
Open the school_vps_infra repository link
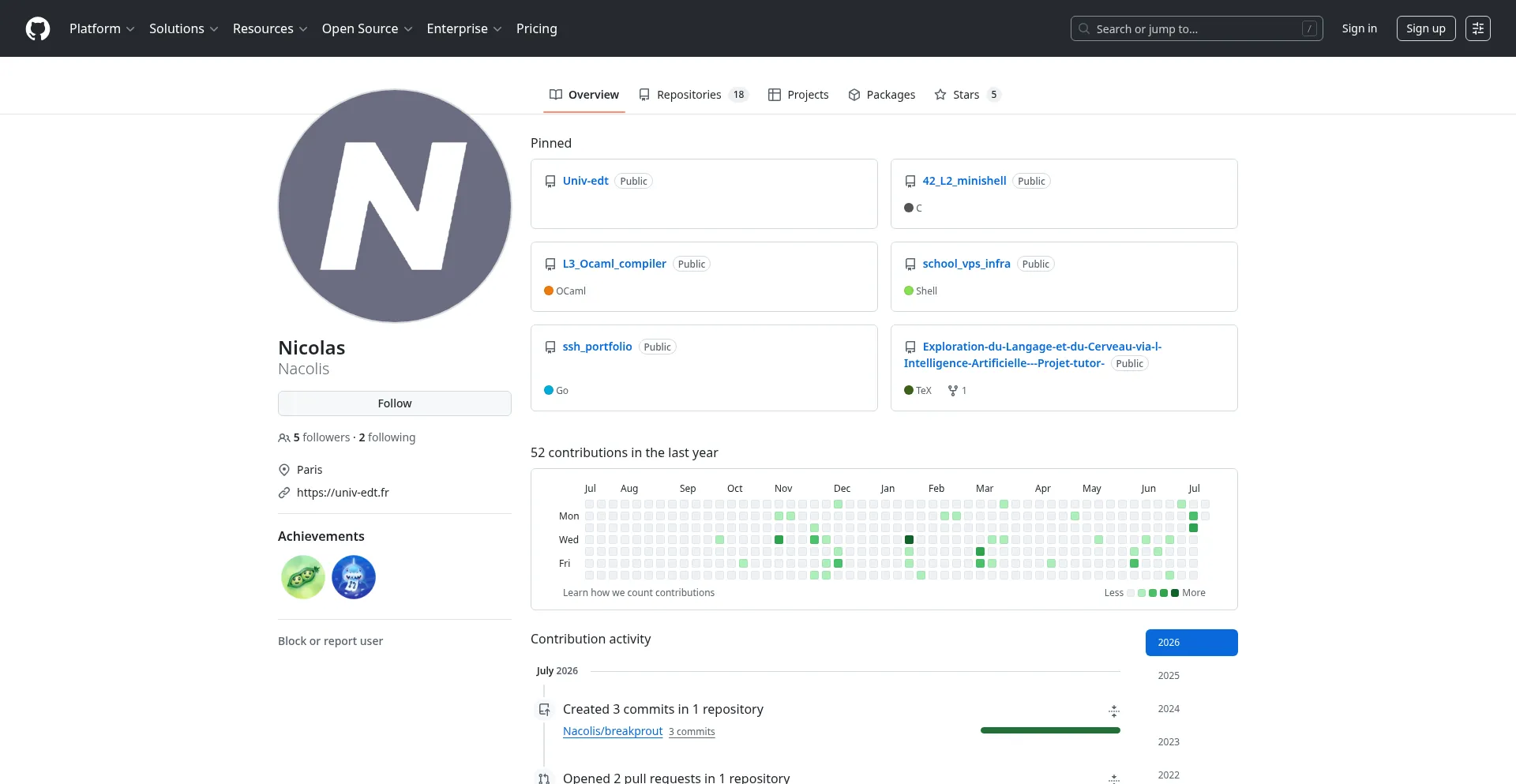pyautogui.click(x=966, y=264)
